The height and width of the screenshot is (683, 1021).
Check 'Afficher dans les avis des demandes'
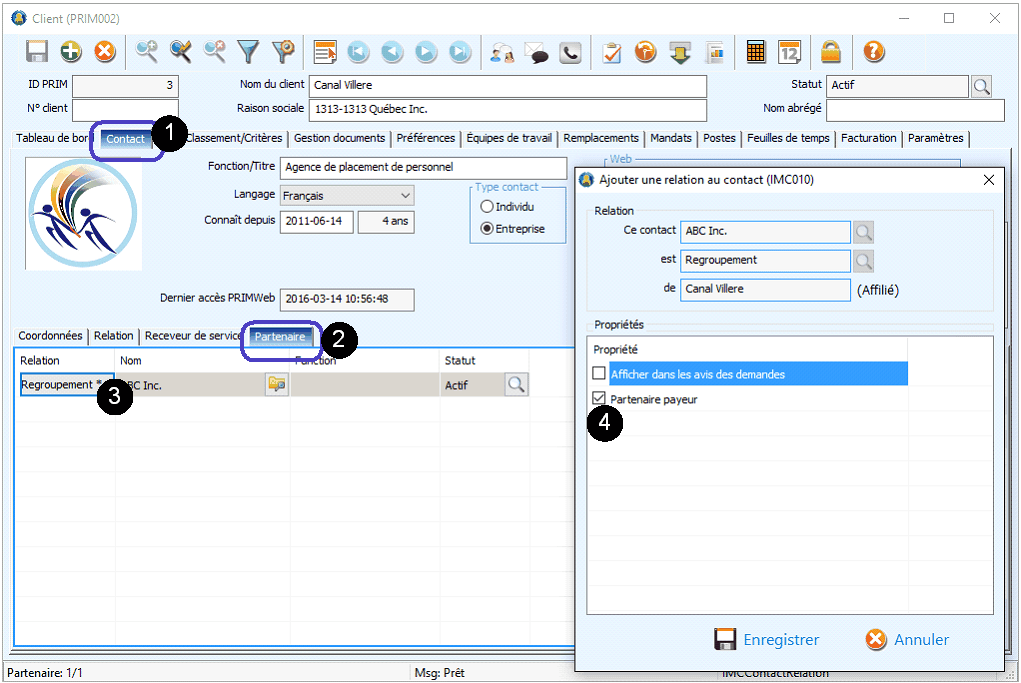599,374
